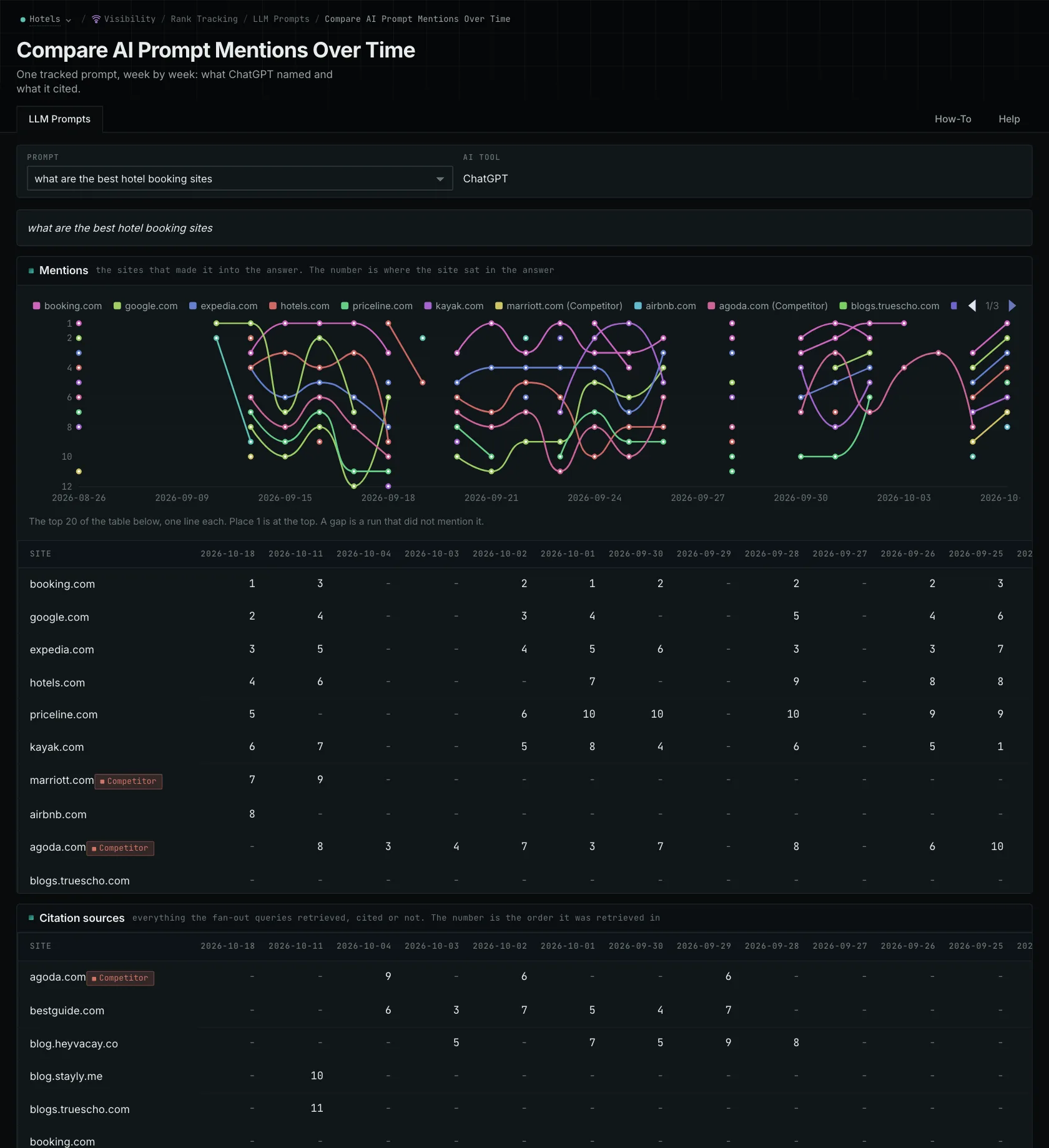Click 2026-10-18 column header in Mentions table
Viewport: 1049px width, 1148px height.
(x=227, y=554)
